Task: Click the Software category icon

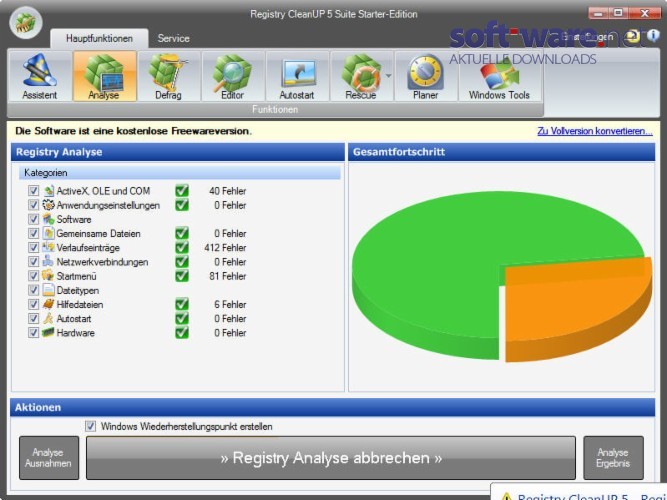Action: [48, 219]
